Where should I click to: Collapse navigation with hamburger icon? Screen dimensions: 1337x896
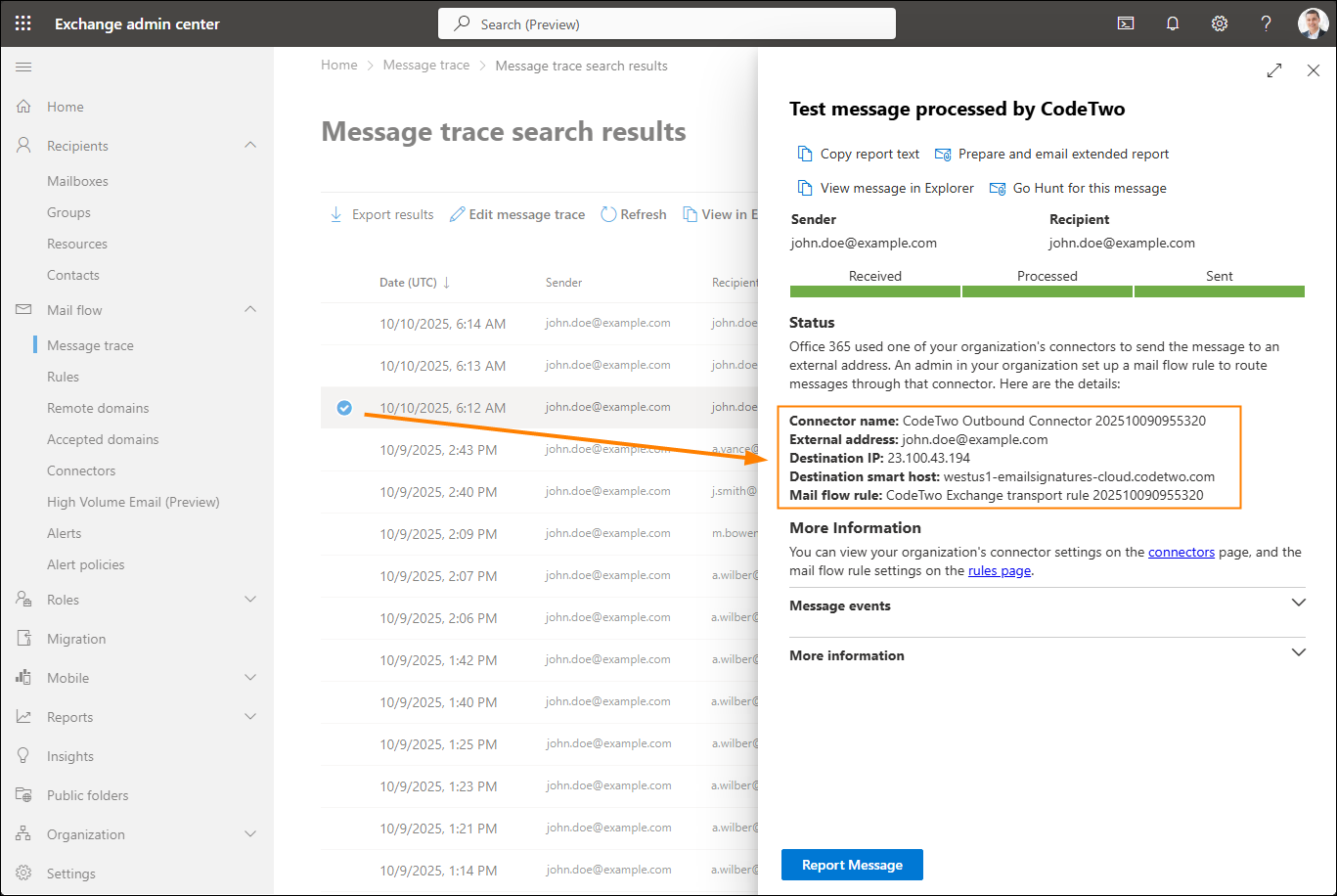coord(23,67)
